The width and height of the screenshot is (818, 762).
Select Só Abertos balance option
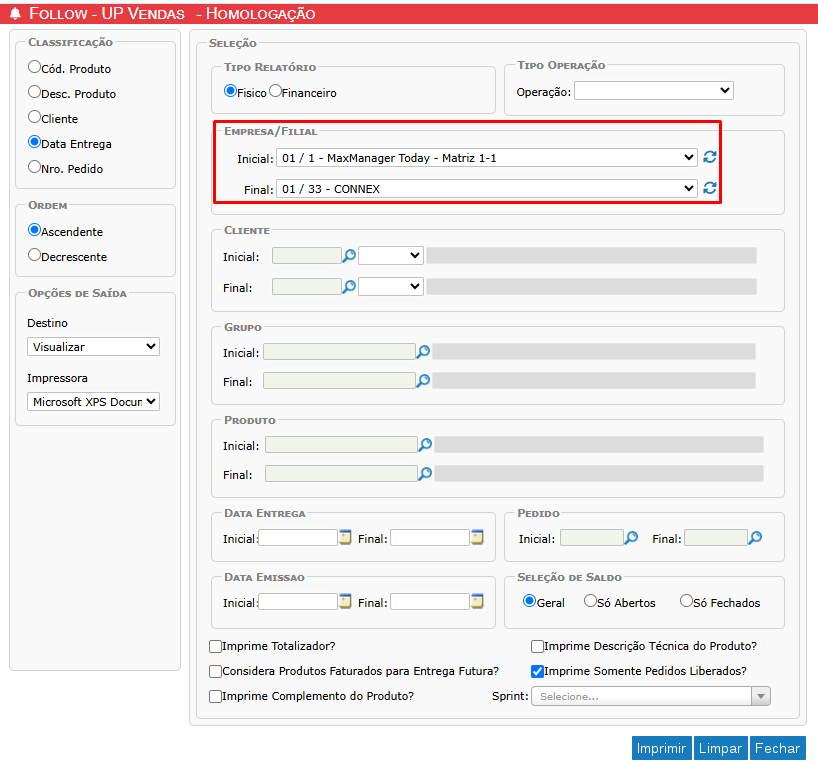coord(590,602)
